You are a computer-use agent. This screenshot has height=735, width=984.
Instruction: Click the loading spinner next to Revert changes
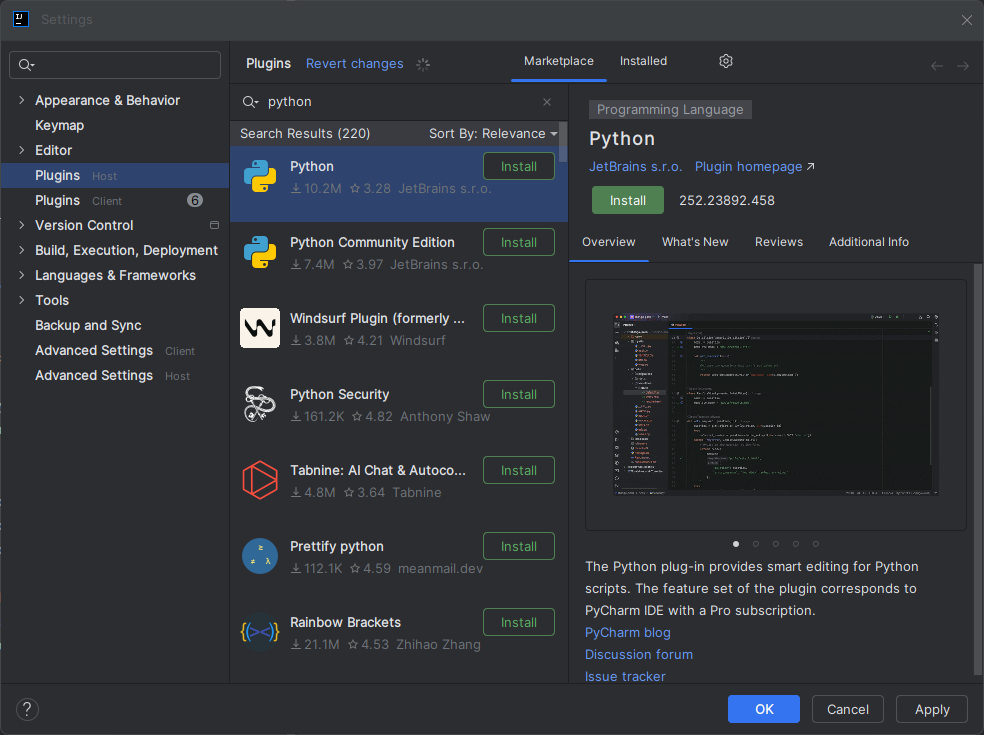coord(423,64)
